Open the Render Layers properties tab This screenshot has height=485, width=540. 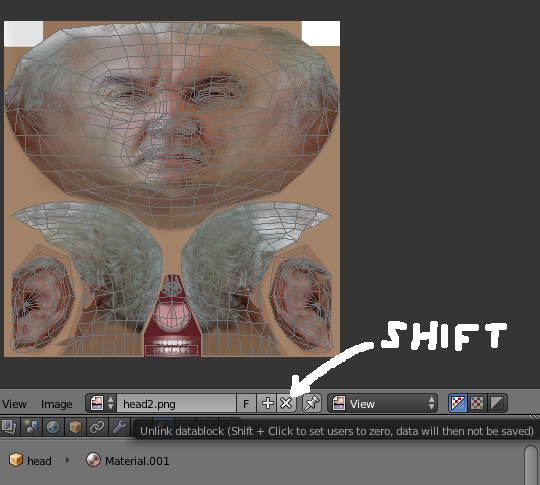click(9, 427)
